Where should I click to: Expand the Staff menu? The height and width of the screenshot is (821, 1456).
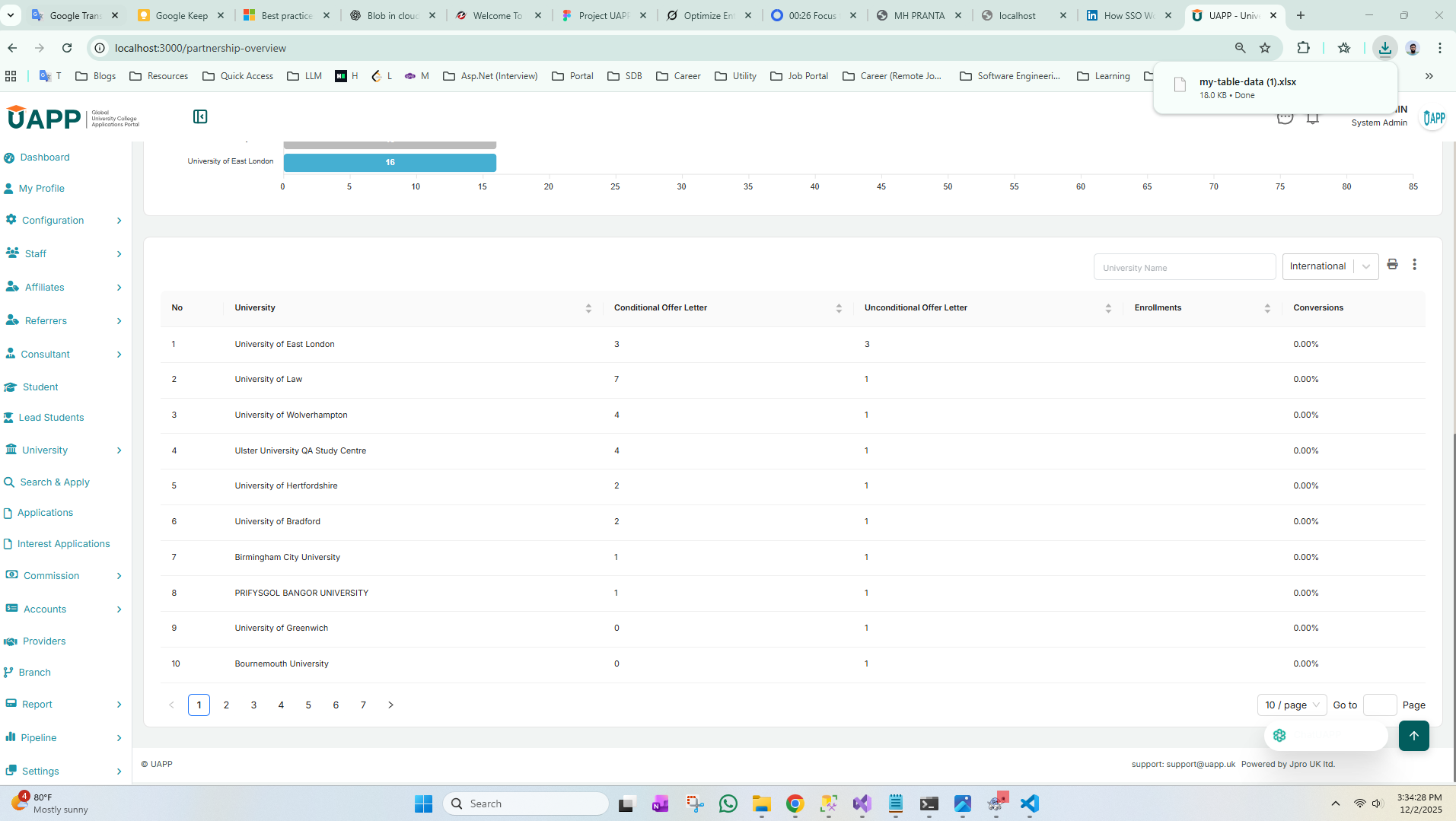65,254
